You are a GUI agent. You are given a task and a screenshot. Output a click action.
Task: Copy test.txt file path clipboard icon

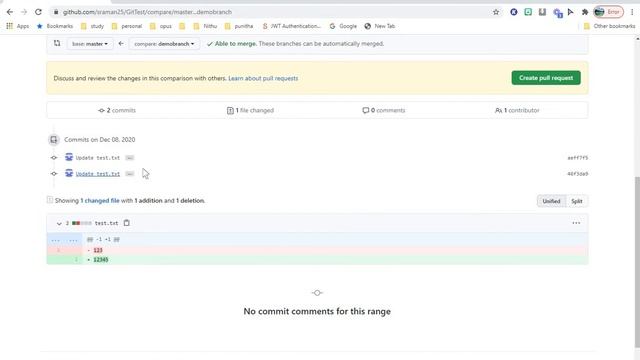point(127,223)
